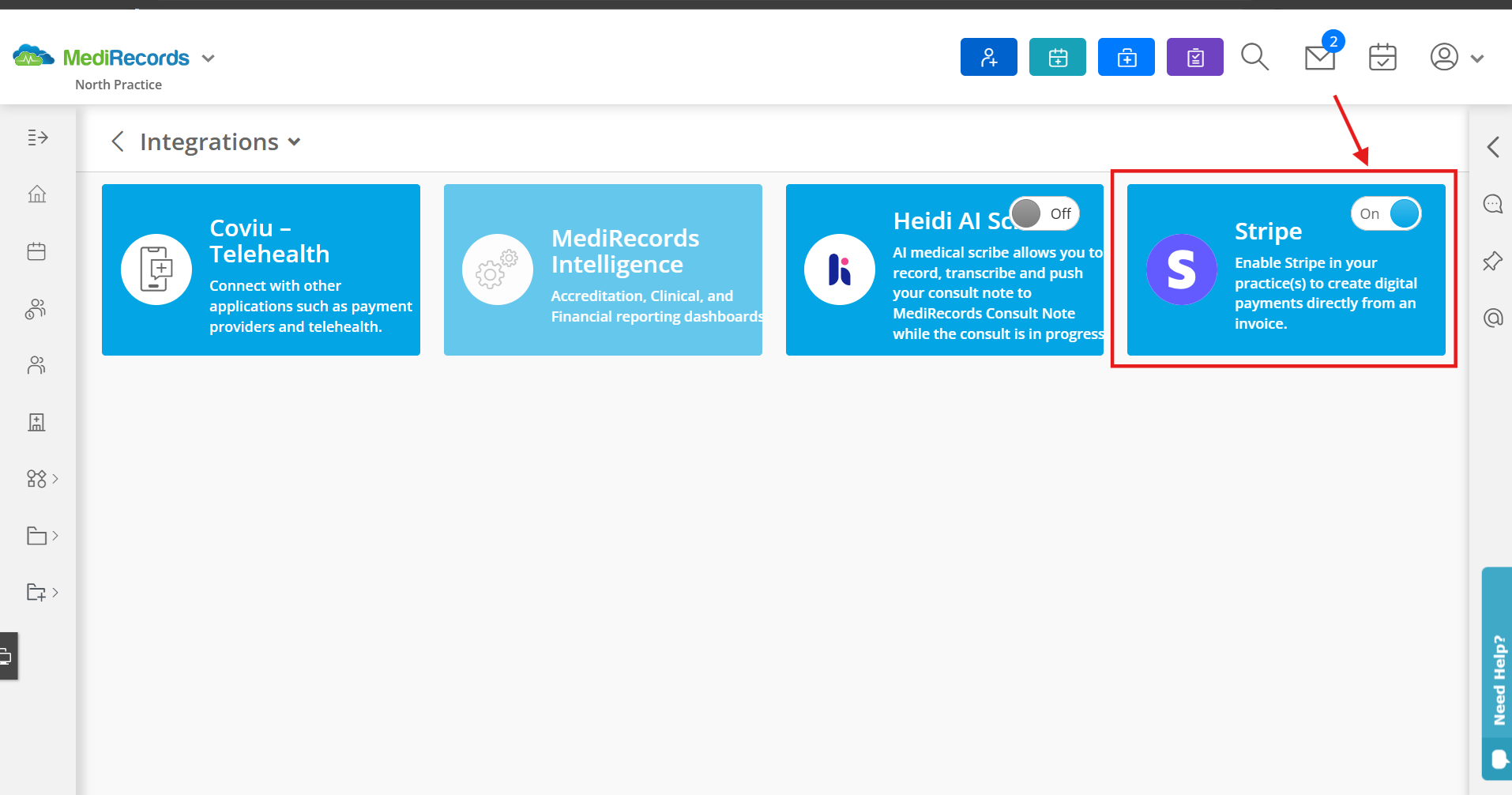Collapse the right panel chevron
The width and height of the screenshot is (1512, 795).
click(x=1492, y=147)
